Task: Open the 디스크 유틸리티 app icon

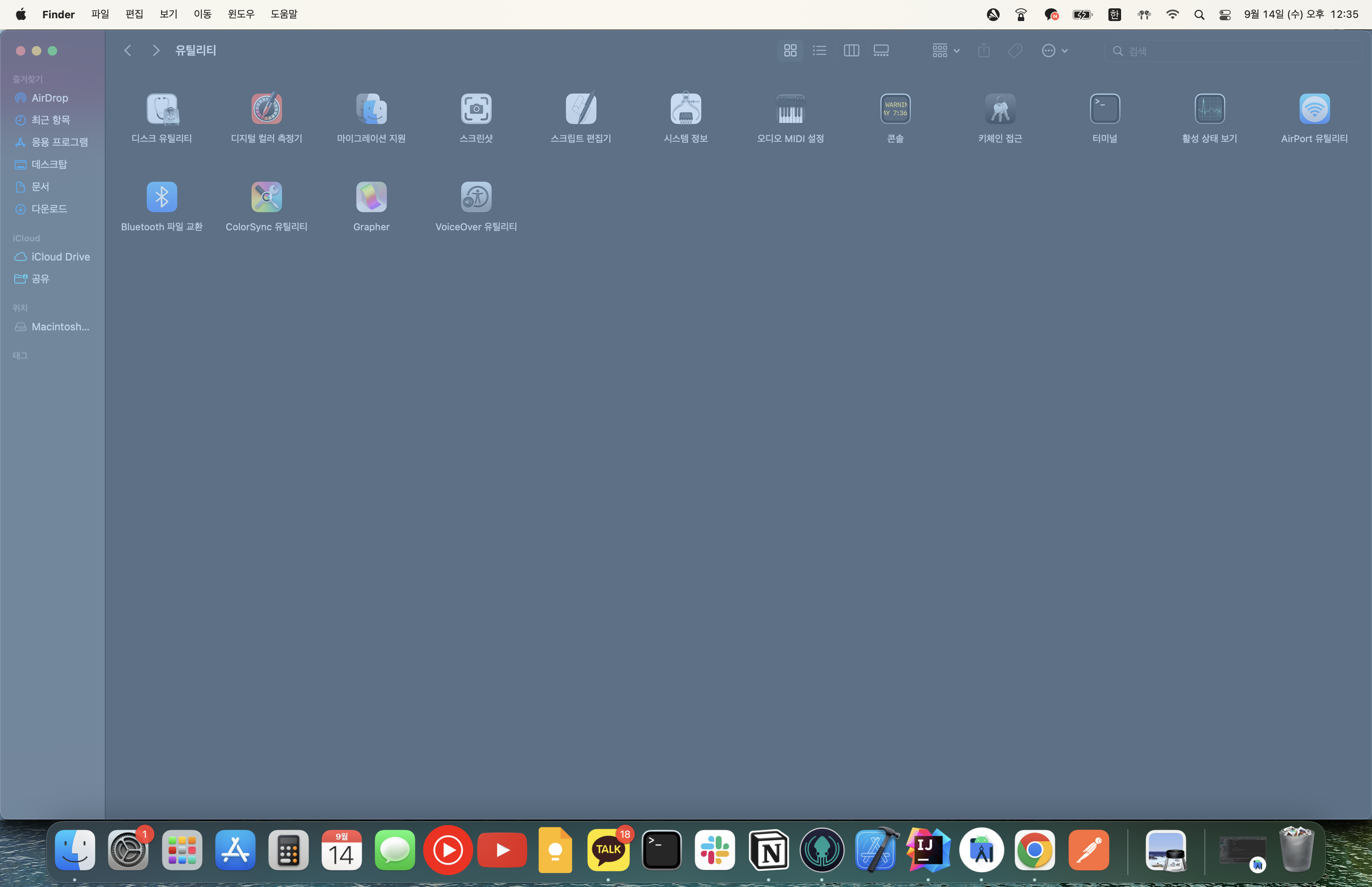Action: (162, 109)
